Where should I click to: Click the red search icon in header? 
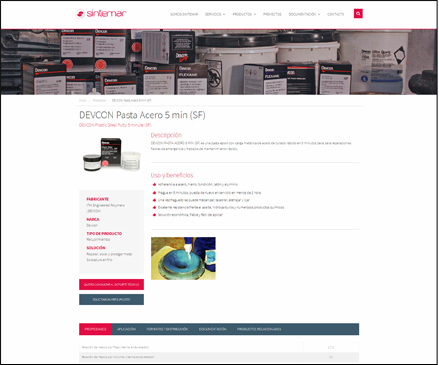tap(358, 14)
